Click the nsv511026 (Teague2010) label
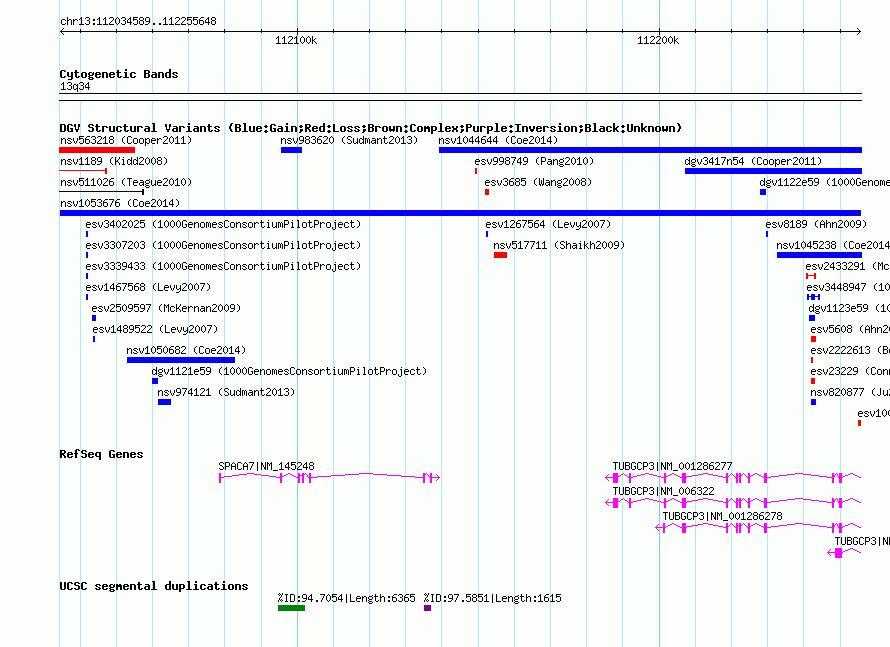 coord(126,182)
